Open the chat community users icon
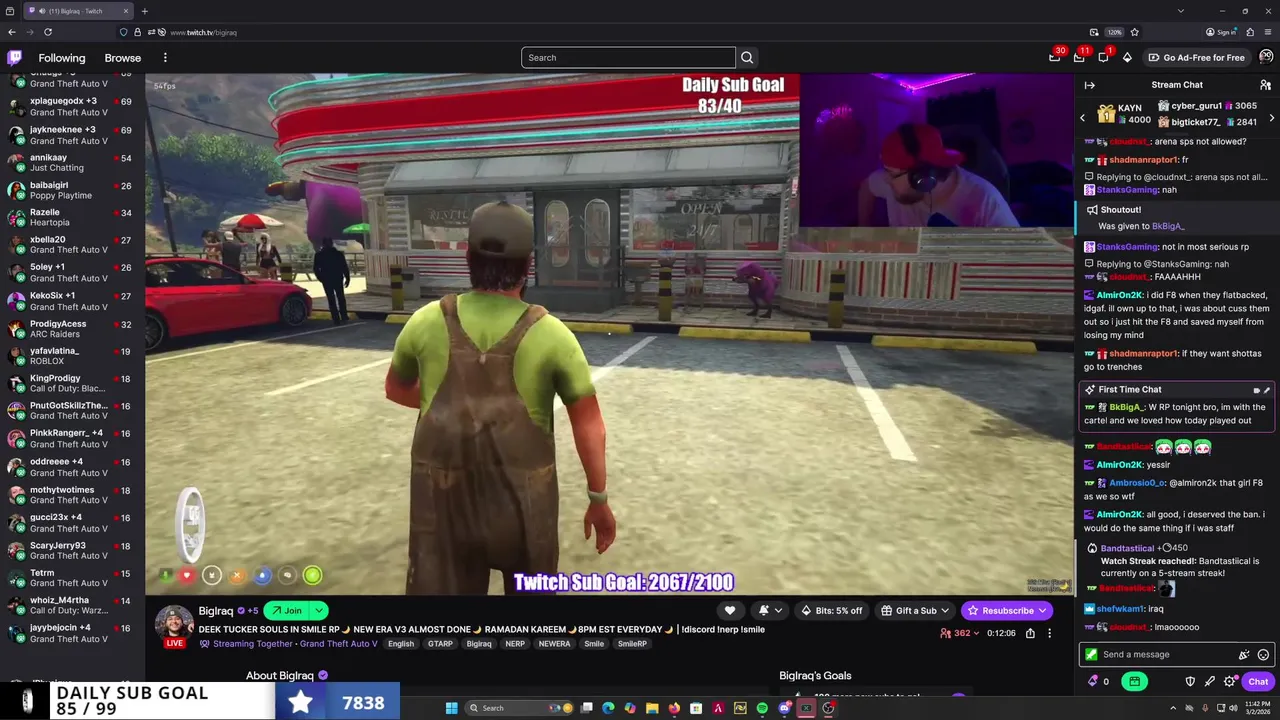Image resolution: width=1280 pixels, height=720 pixels. (x=1265, y=85)
